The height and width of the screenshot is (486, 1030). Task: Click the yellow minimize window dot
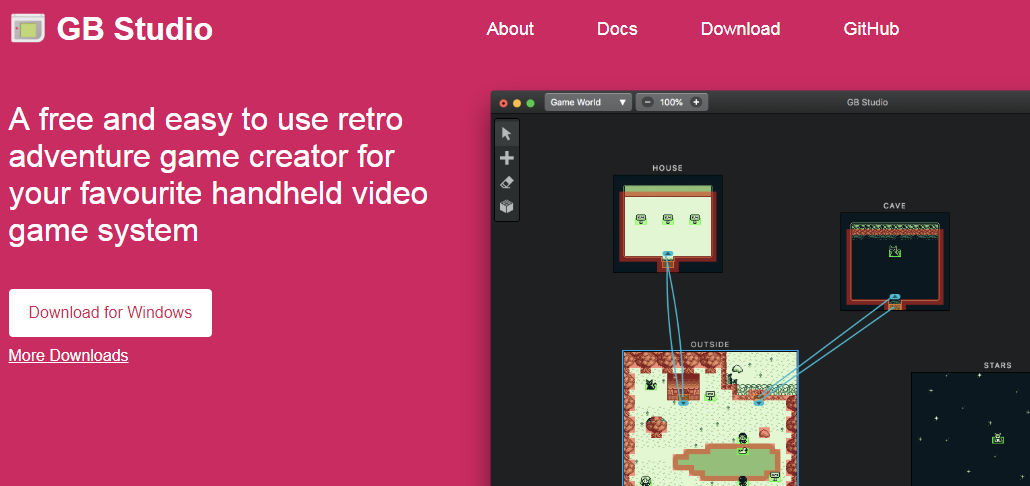click(x=517, y=103)
